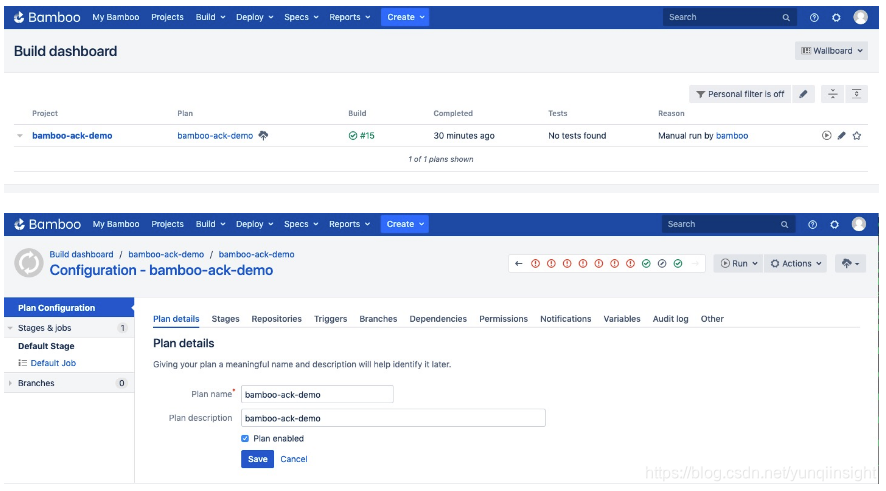
Task: Edit bamboo-ack-demo plan via row pencil icon
Action: (841, 136)
